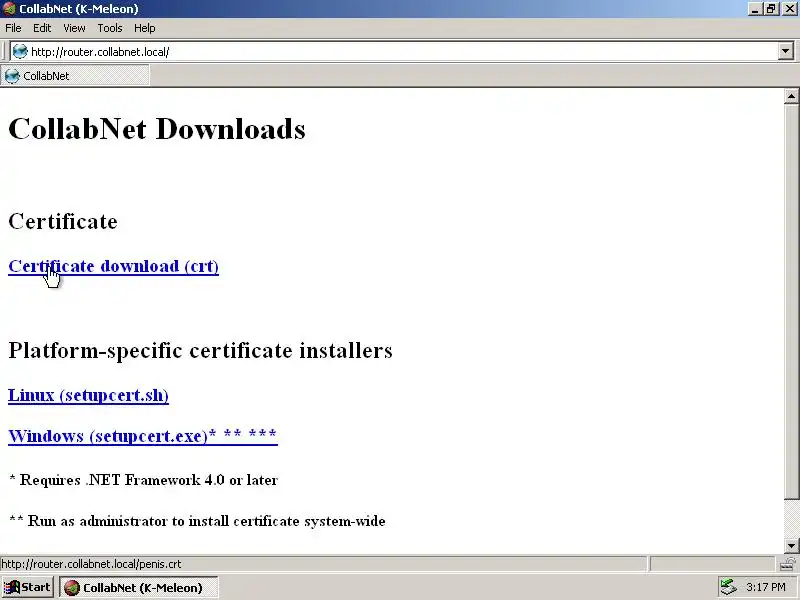Restore down the K-Meleon window

[x=771, y=9]
